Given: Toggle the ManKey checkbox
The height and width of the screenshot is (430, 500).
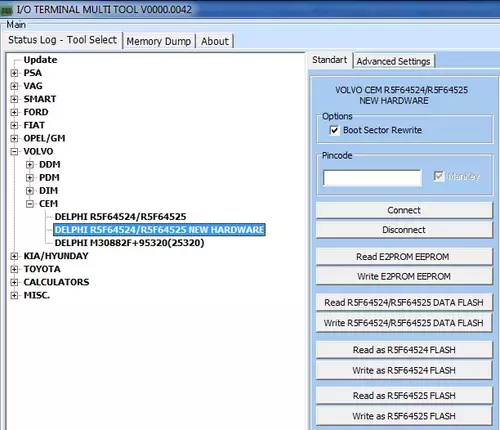Looking at the screenshot, I should [x=439, y=176].
